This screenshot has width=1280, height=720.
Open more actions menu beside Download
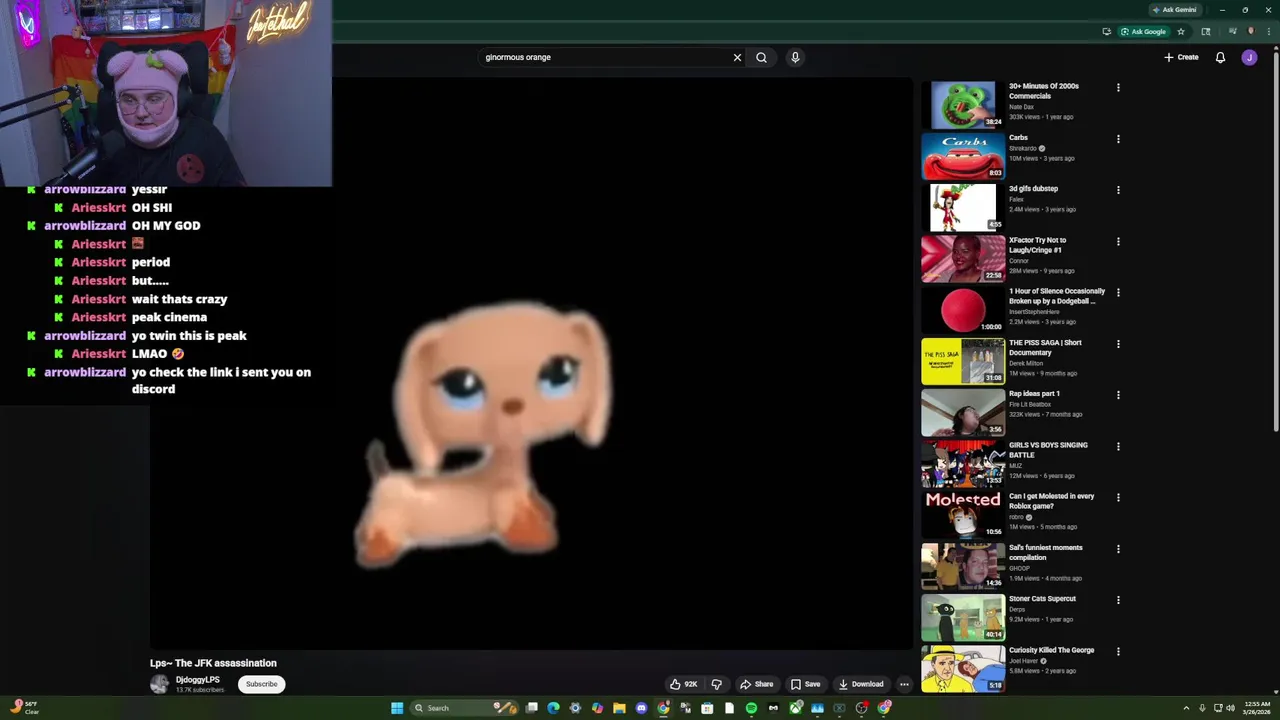click(x=904, y=684)
